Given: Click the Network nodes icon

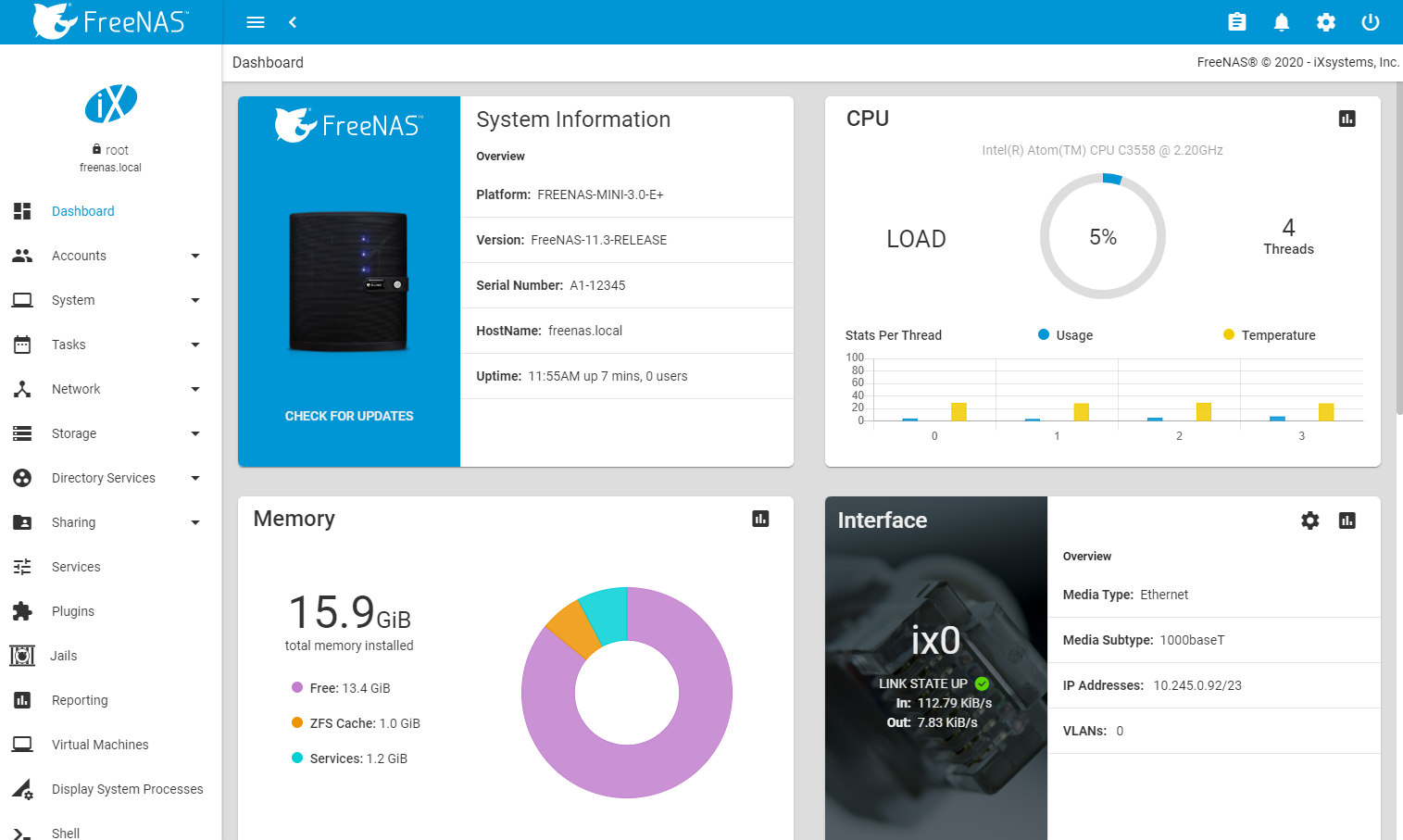Looking at the screenshot, I should 22,389.
